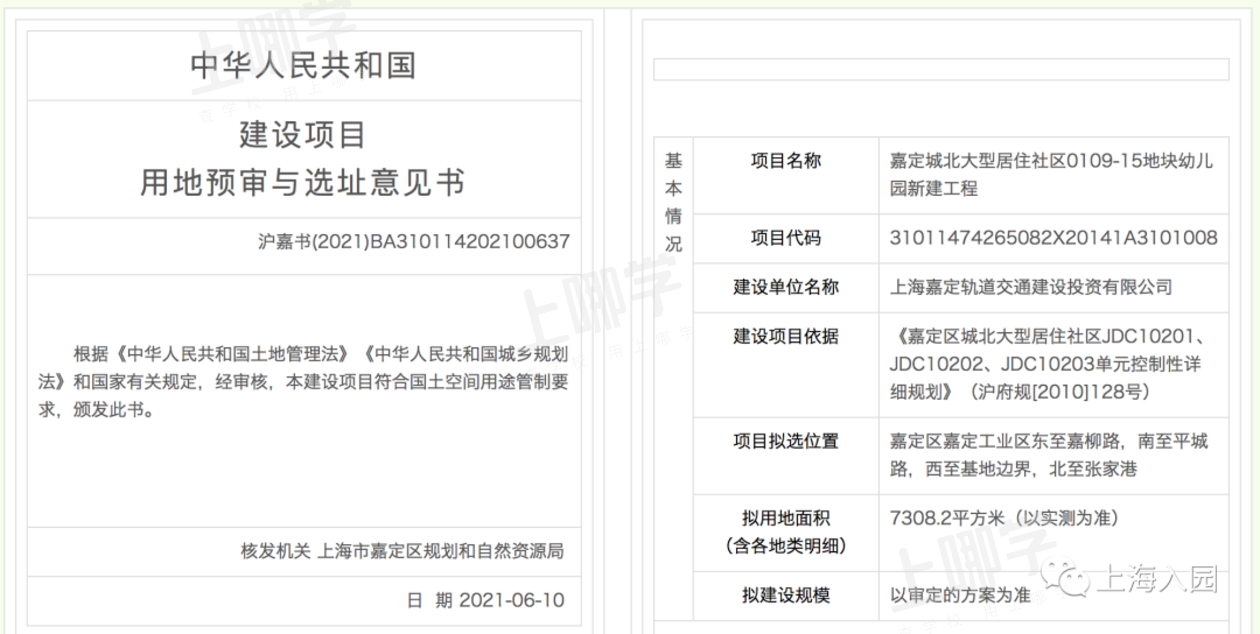Click the empty header box above the table
The height and width of the screenshot is (634, 1260).
point(941,69)
